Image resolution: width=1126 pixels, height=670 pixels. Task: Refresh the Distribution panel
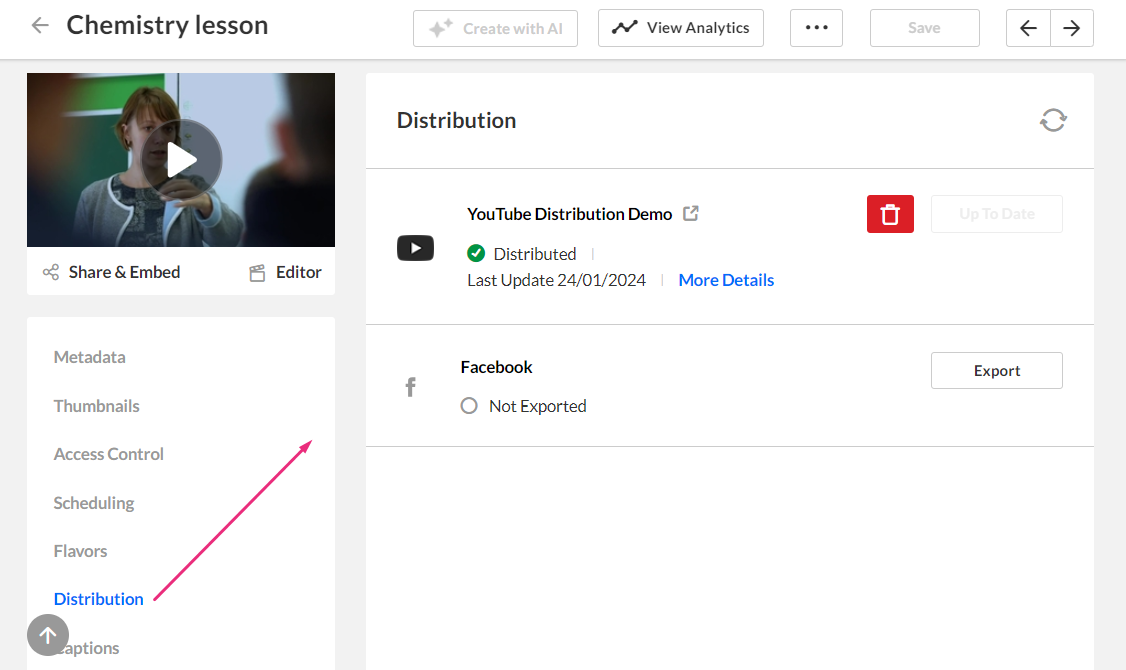coord(1053,120)
